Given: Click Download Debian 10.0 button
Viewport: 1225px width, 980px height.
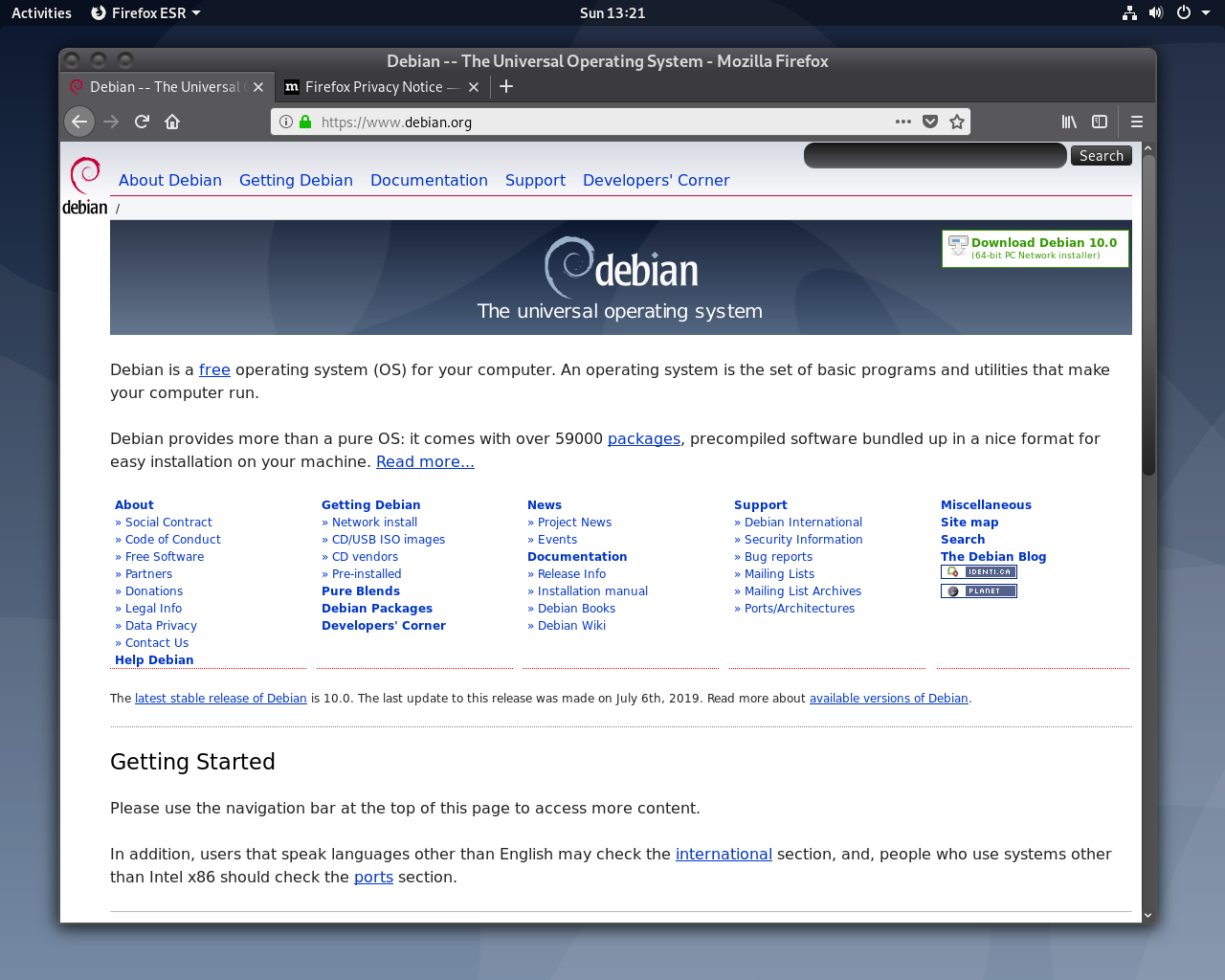Looking at the screenshot, I should (x=1036, y=248).
